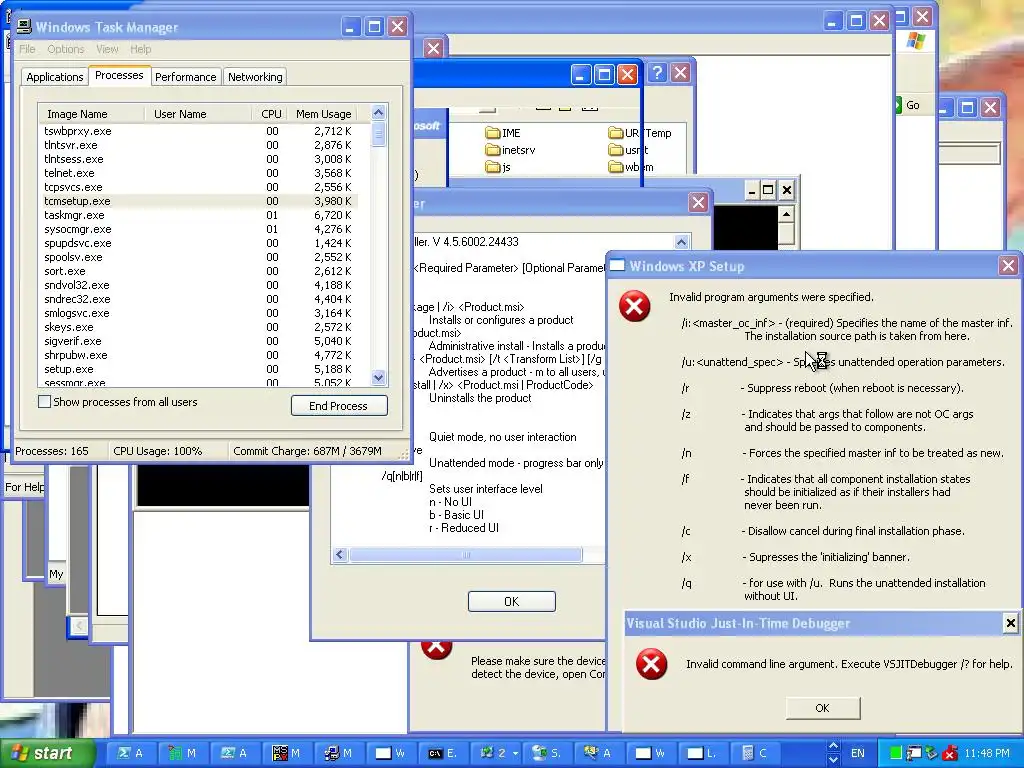This screenshot has width=1024, height=768.
Task: Click the EN language indicator
Action: (x=857, y=753)
